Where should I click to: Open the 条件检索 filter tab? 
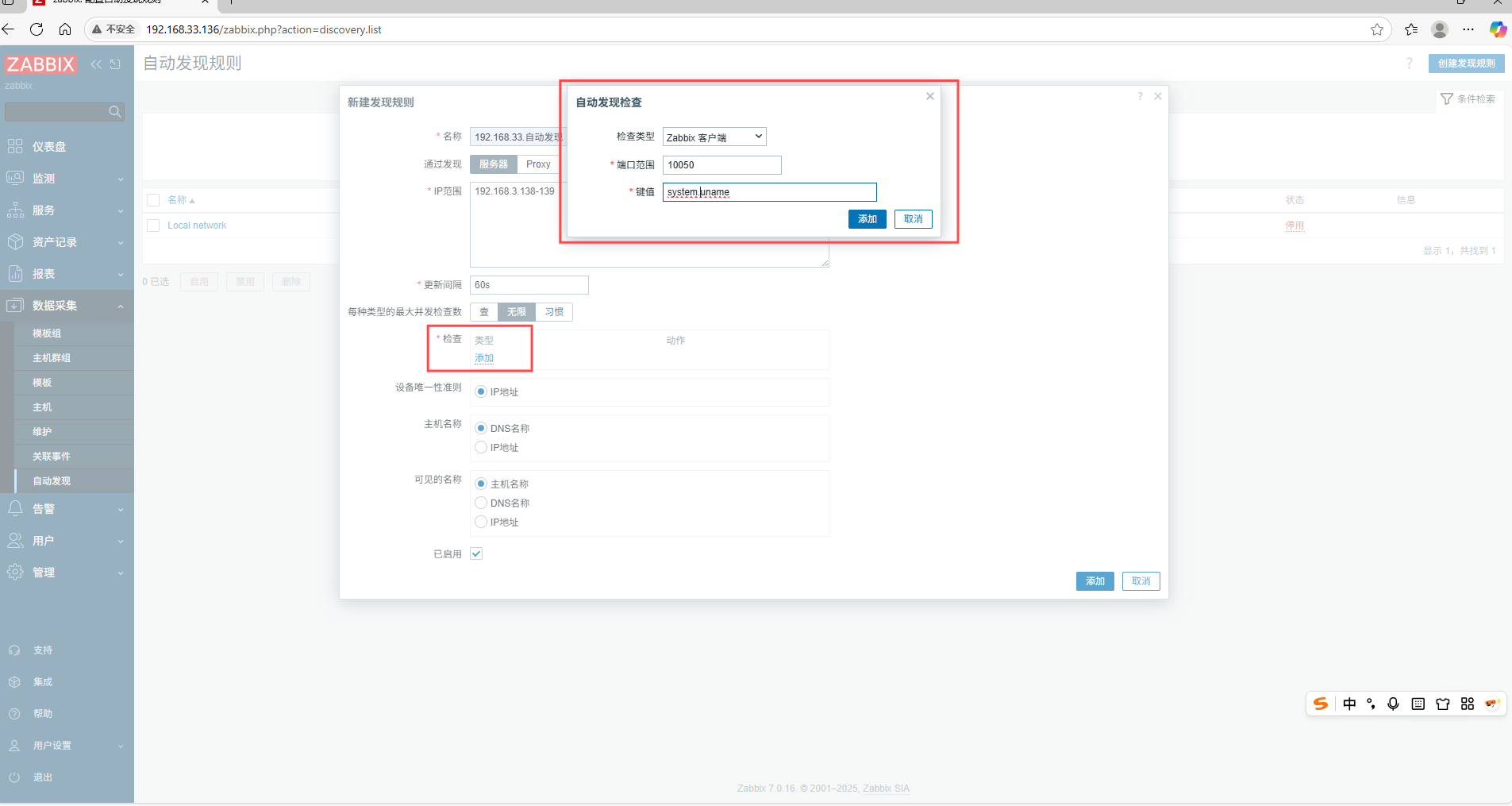click(x=1468, y=99)
